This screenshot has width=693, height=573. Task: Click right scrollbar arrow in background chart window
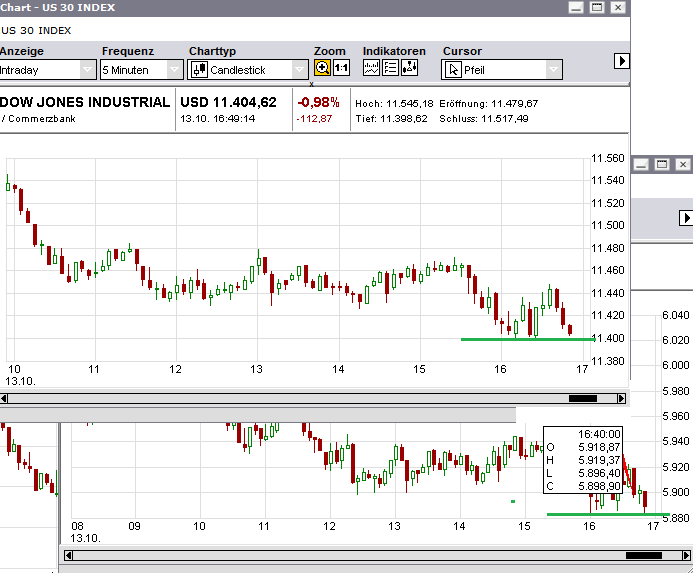point(686,555)
